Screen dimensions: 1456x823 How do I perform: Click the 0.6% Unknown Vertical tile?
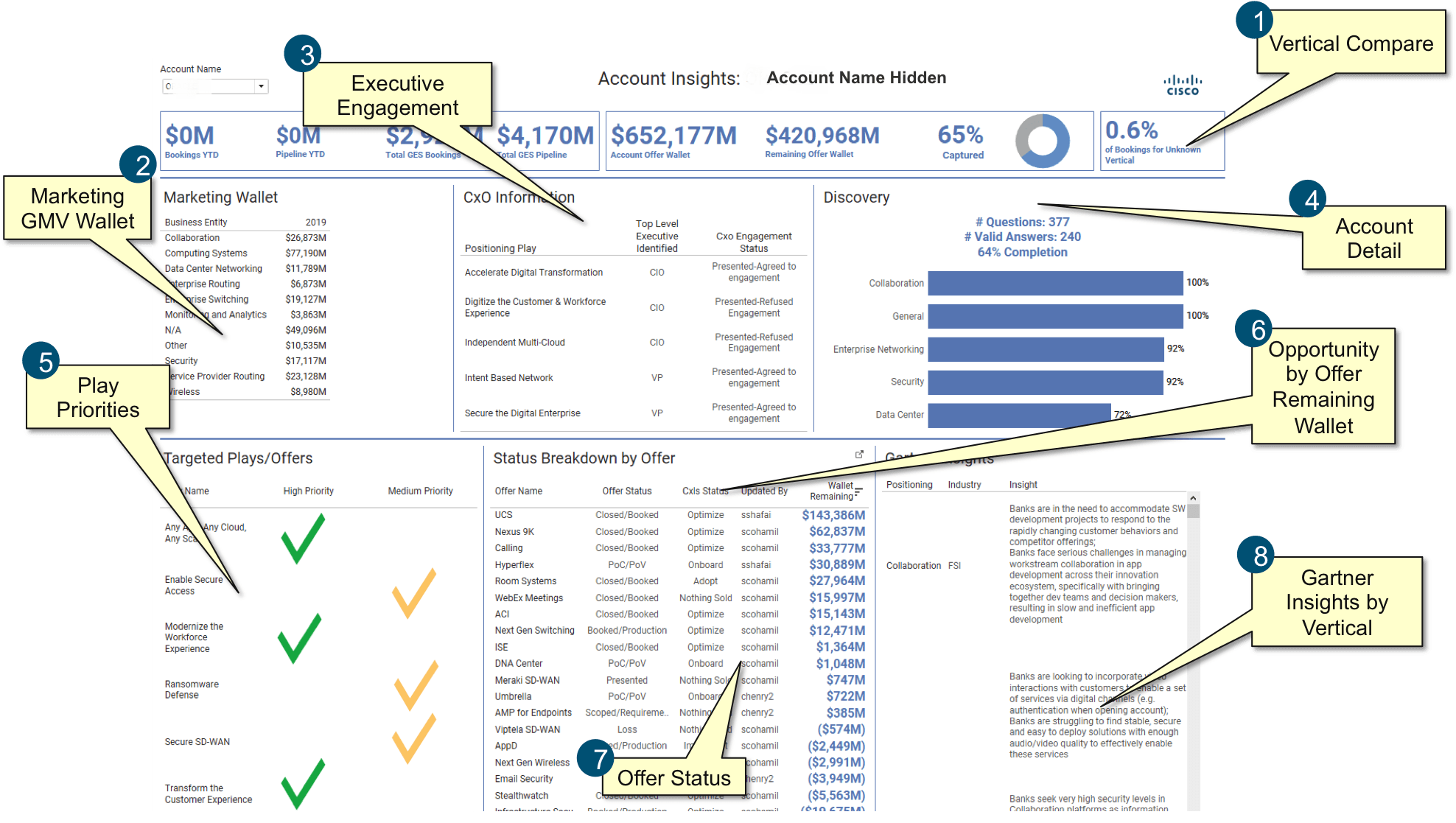[x=1162, y=141]
